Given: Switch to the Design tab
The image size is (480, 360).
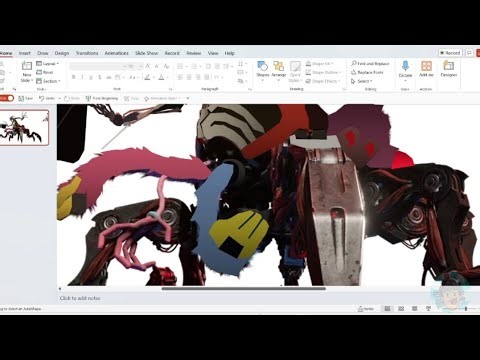Looking at the screenshot, I should 62,53.
